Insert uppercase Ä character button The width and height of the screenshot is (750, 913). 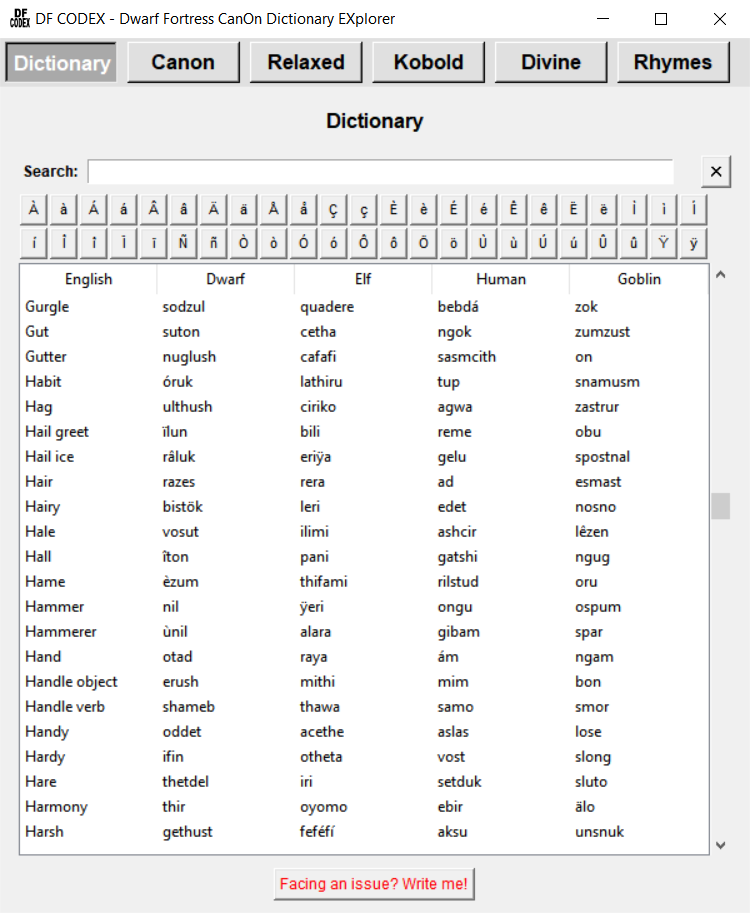click(214, 209)
